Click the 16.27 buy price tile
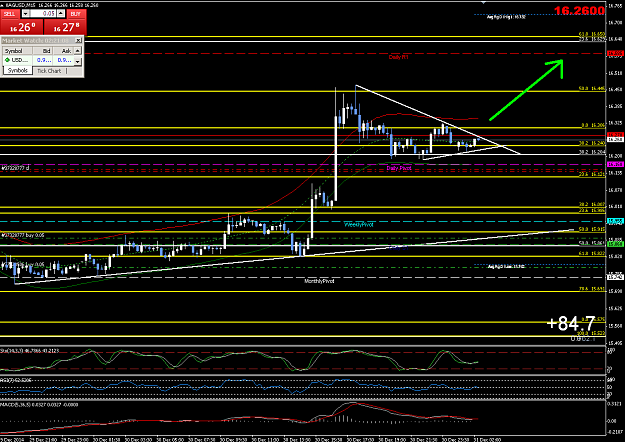Screen dimensions: 625x442 coord(65,27)
